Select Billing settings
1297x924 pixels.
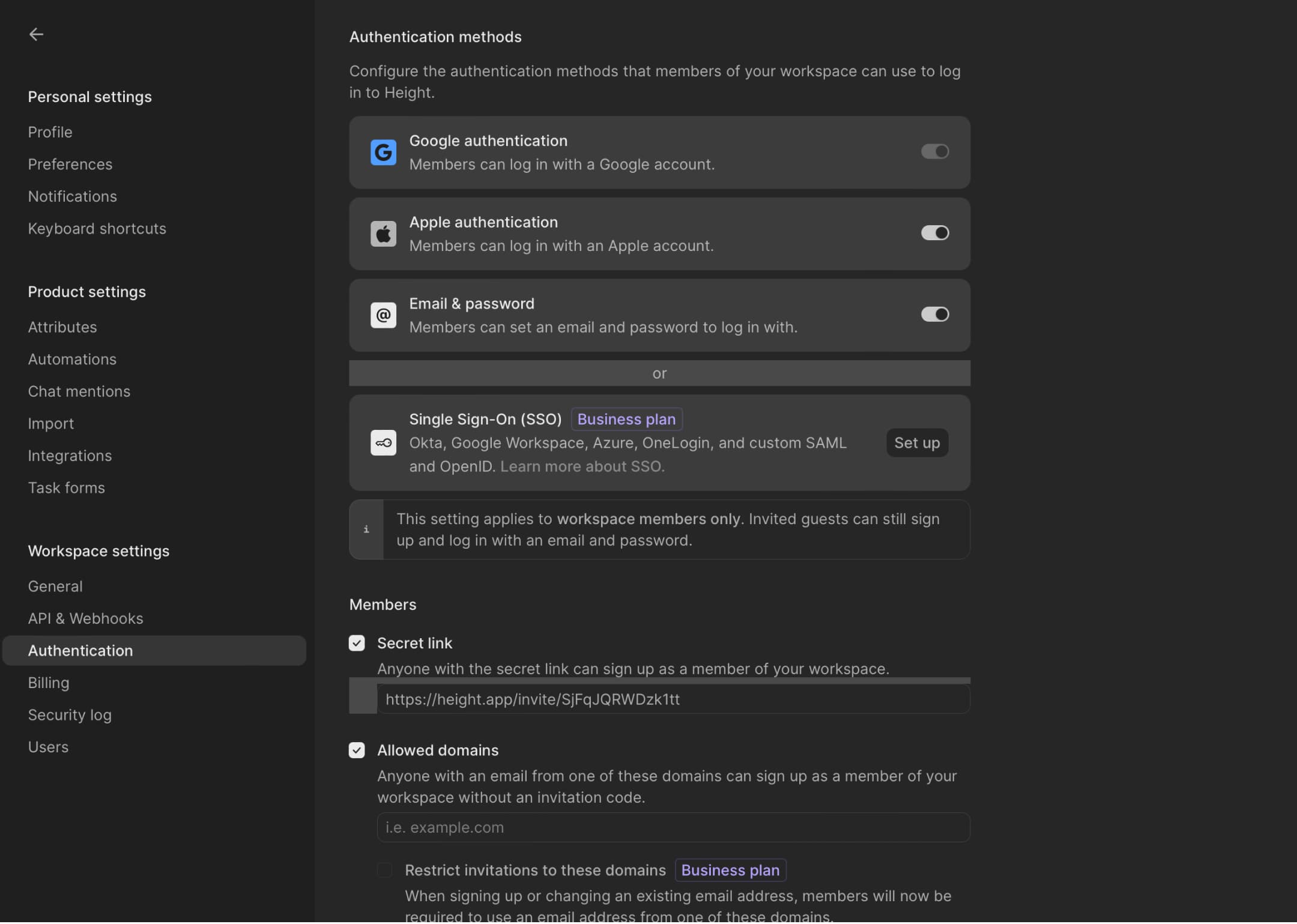point(49,683)
